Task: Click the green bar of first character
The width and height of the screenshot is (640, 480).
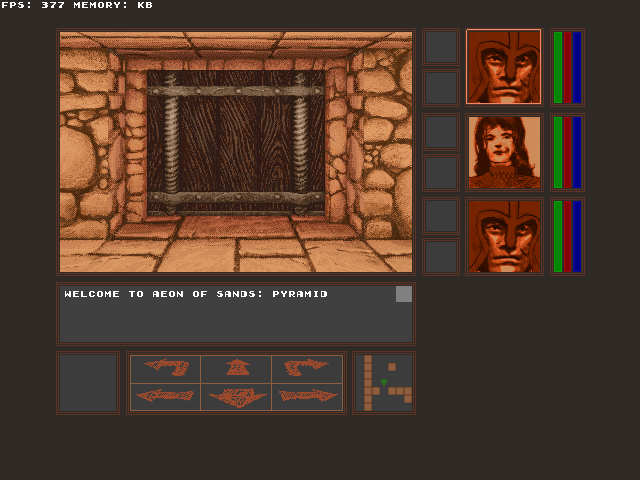Action: tap(558, 67)
